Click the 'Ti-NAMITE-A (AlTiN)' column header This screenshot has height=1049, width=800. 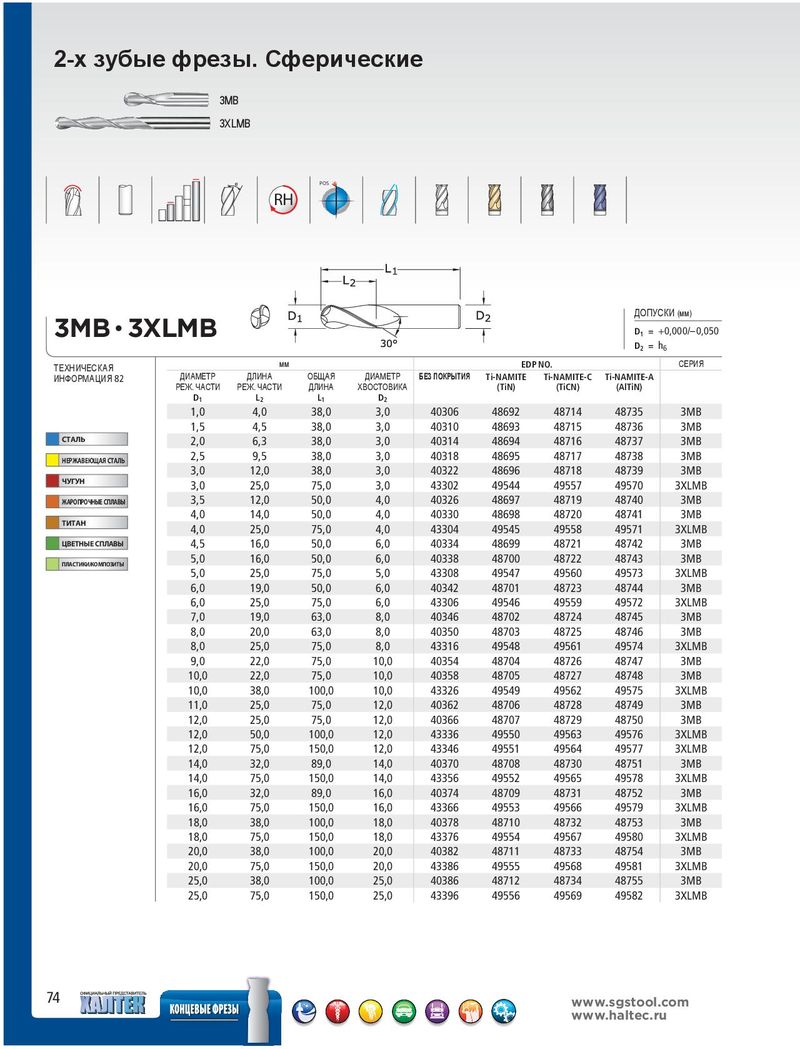pos(629,382)
